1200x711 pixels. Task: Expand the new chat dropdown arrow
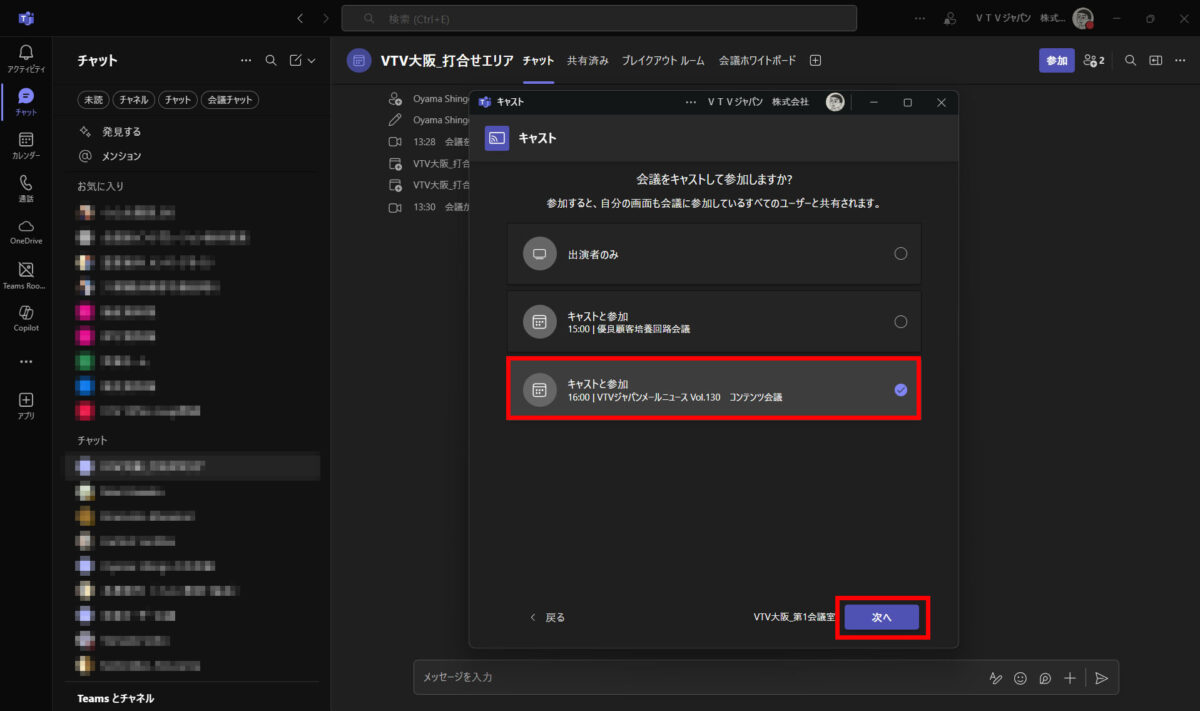312,61
